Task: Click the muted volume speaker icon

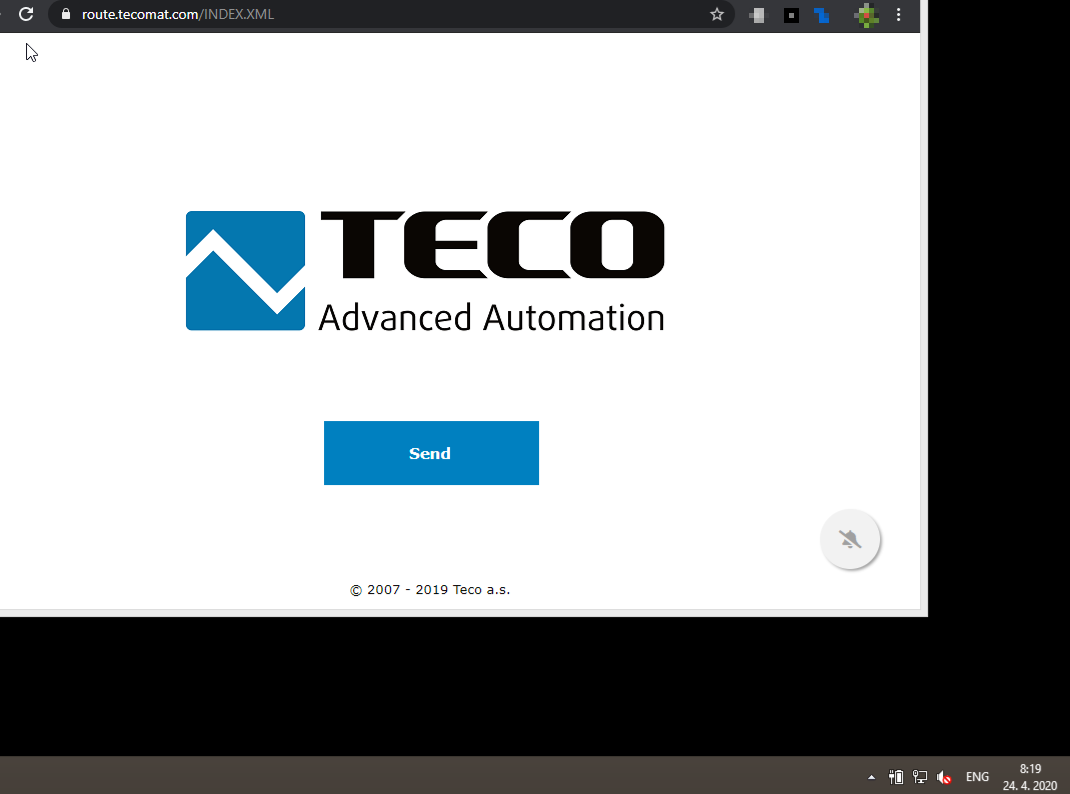Action: tap(944, 777)
